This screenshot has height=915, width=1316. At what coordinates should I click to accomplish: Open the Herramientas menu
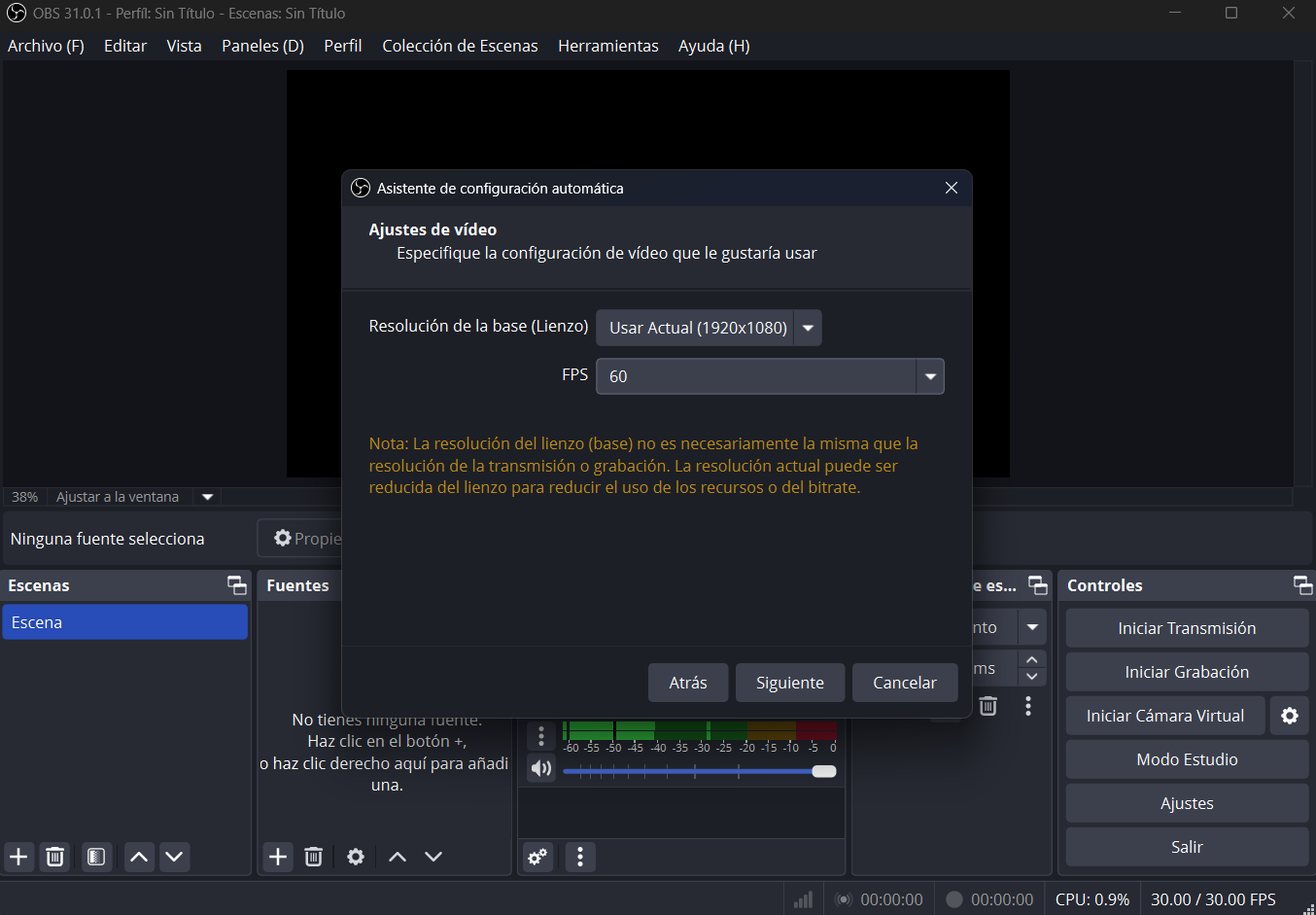click(607, 46)
